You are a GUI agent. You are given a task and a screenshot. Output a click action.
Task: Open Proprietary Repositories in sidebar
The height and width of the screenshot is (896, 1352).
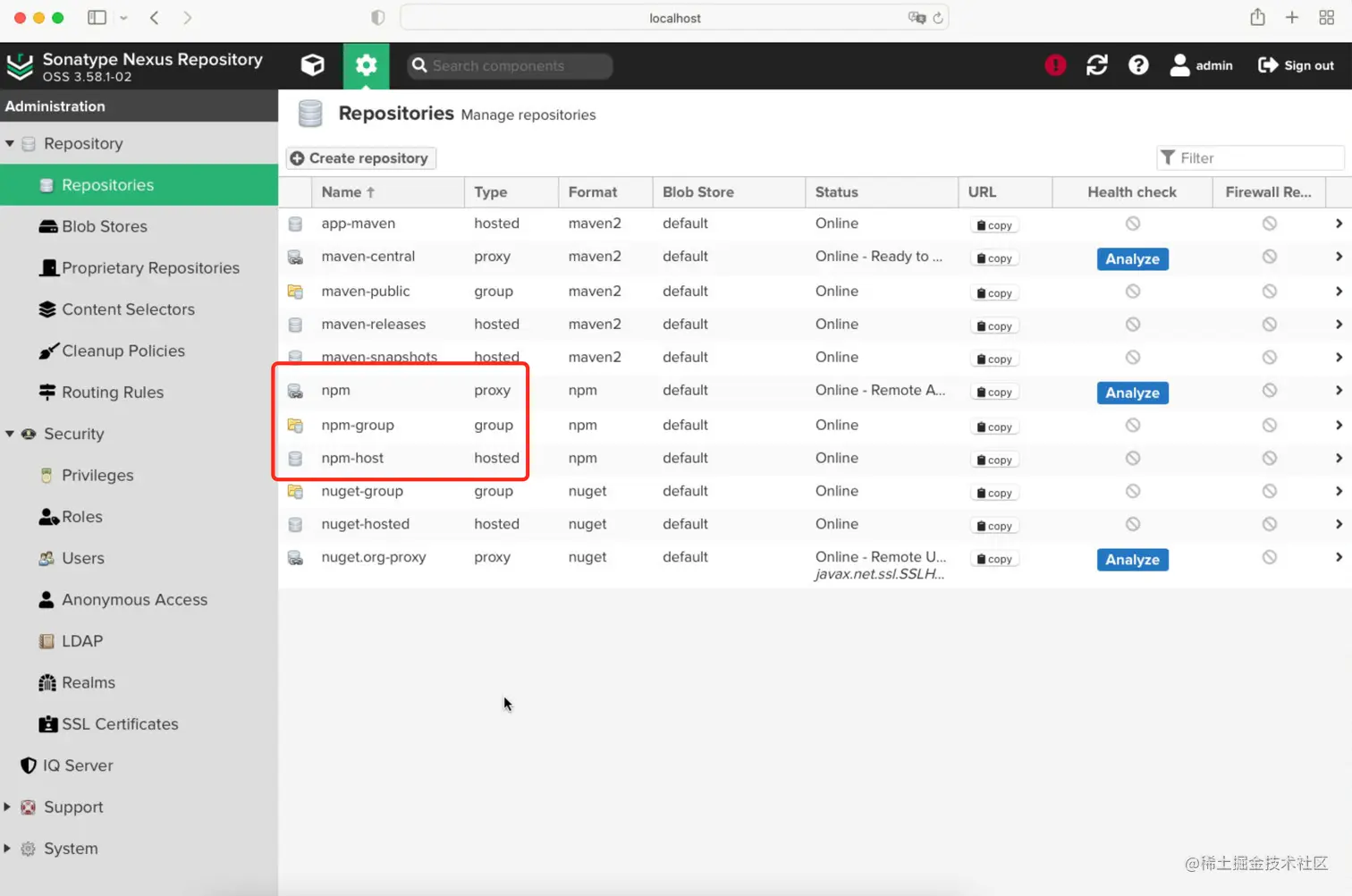(x=139, y=267)
